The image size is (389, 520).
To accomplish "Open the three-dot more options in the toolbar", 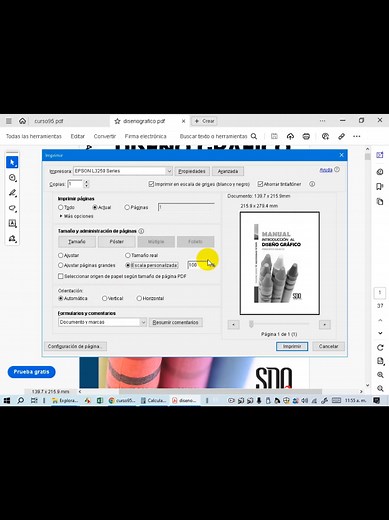I will point(357,136).
